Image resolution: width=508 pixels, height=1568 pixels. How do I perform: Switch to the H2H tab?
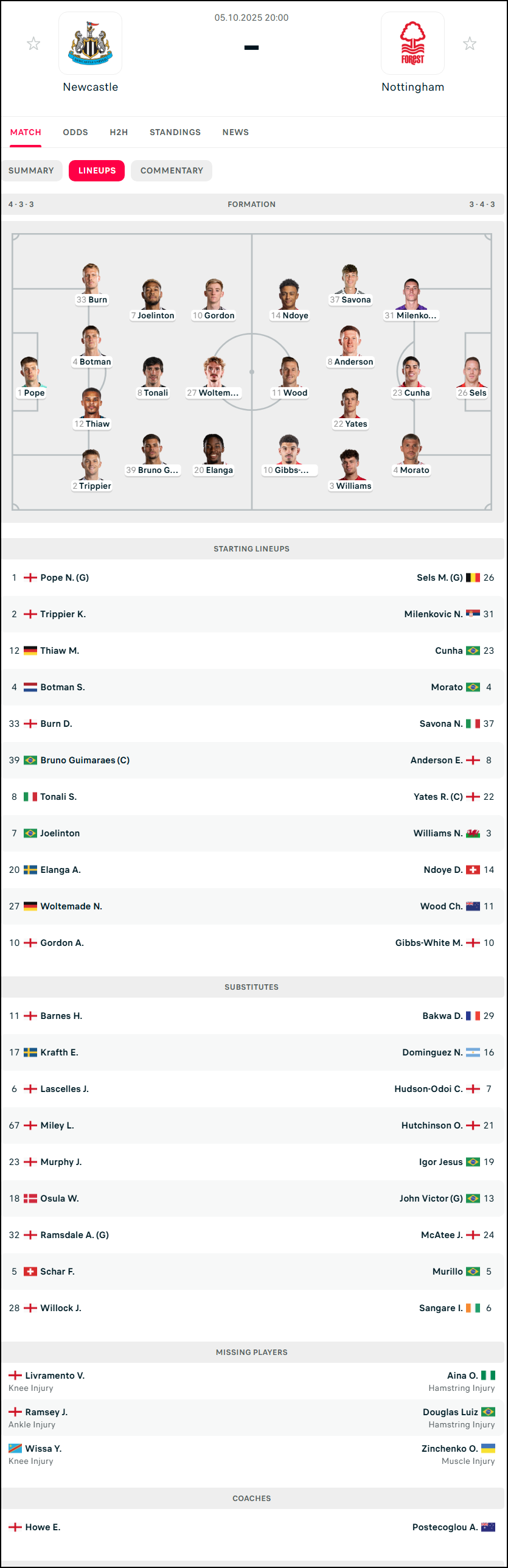(119, 132)
